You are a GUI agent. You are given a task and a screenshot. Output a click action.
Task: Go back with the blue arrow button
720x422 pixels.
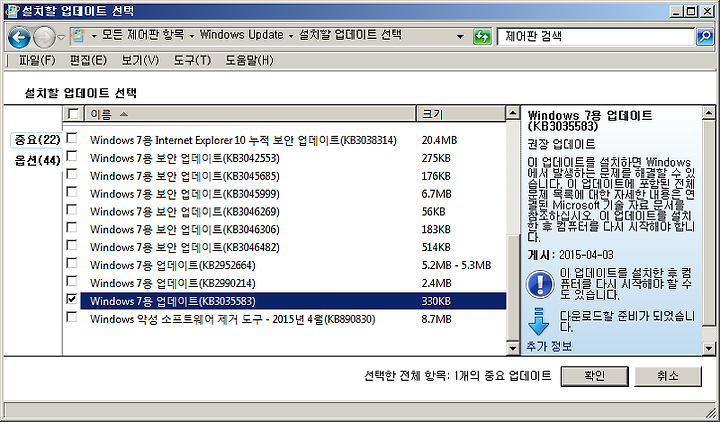tap(19, 37)
